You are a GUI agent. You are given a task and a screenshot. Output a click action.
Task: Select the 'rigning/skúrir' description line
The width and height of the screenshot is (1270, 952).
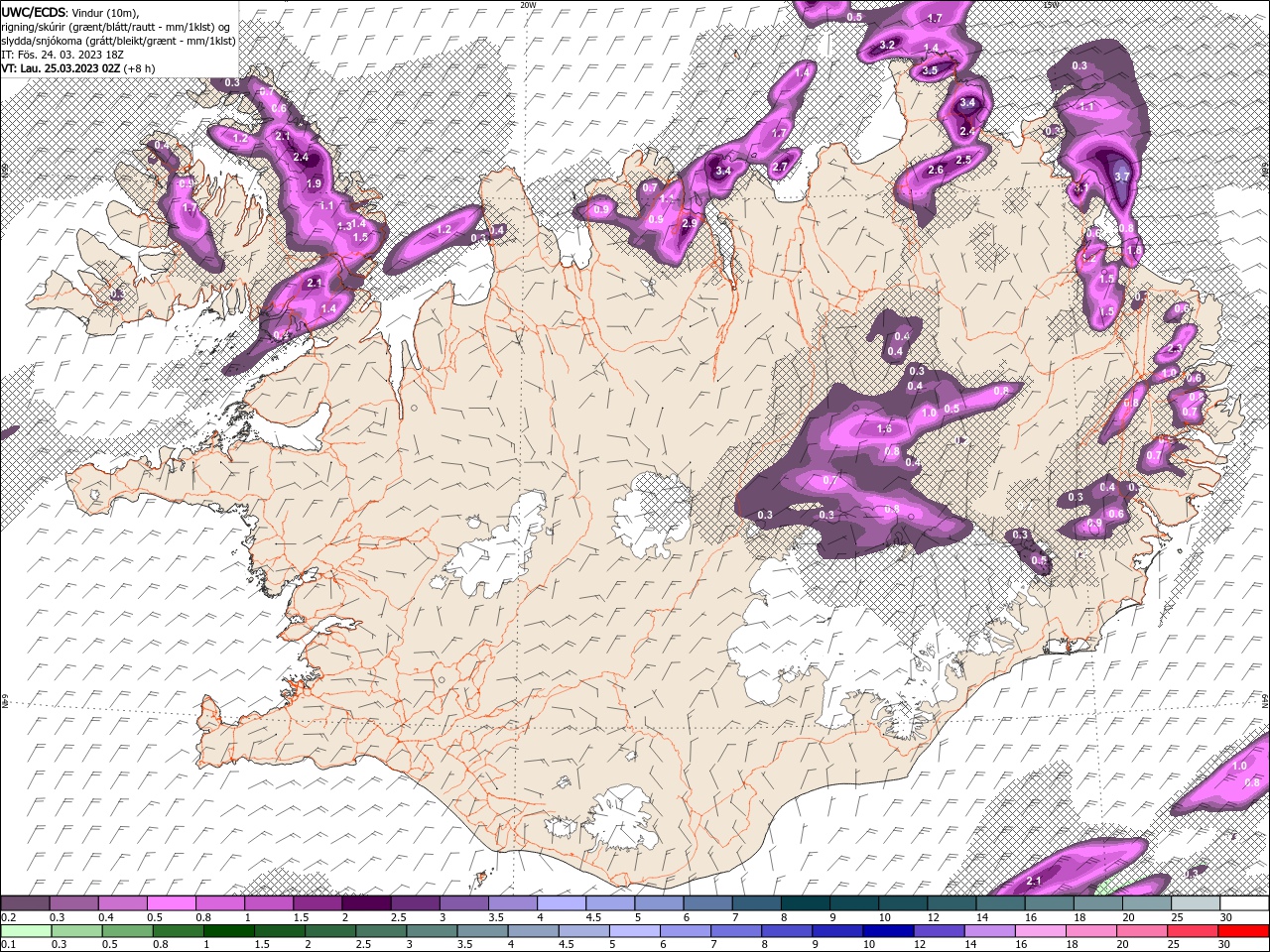click(116, 27)
